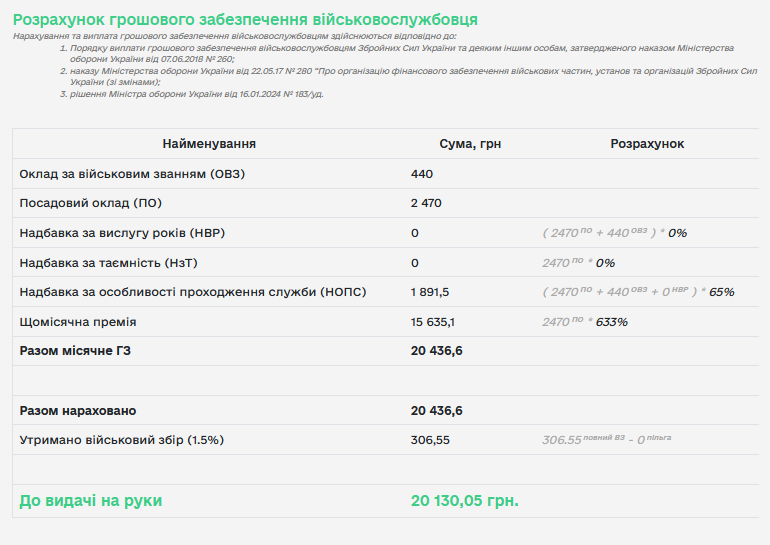Click the 'Надбавка за таємність (НзТ)' label
Viewport: 770px width, 545px height.
[112, 263]
